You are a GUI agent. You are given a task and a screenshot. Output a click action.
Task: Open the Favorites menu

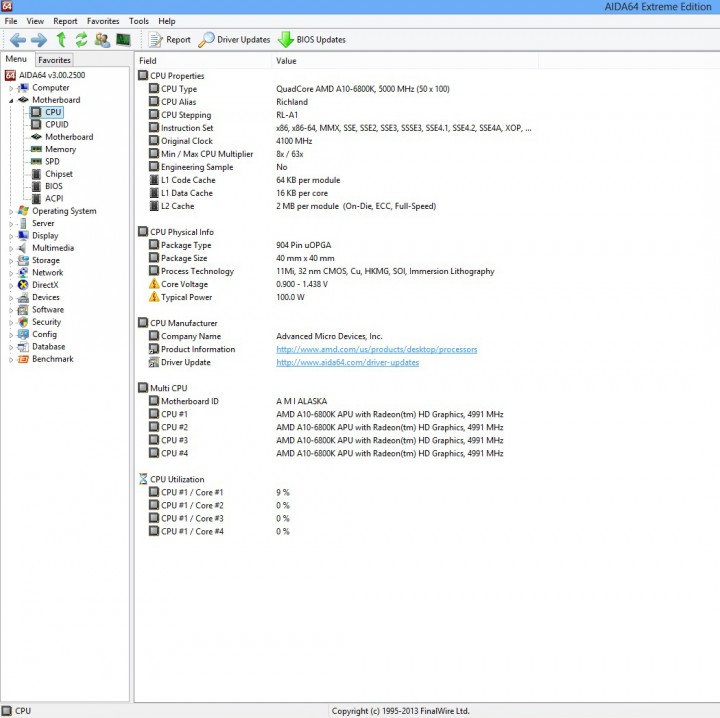click(x=103, y=21)
